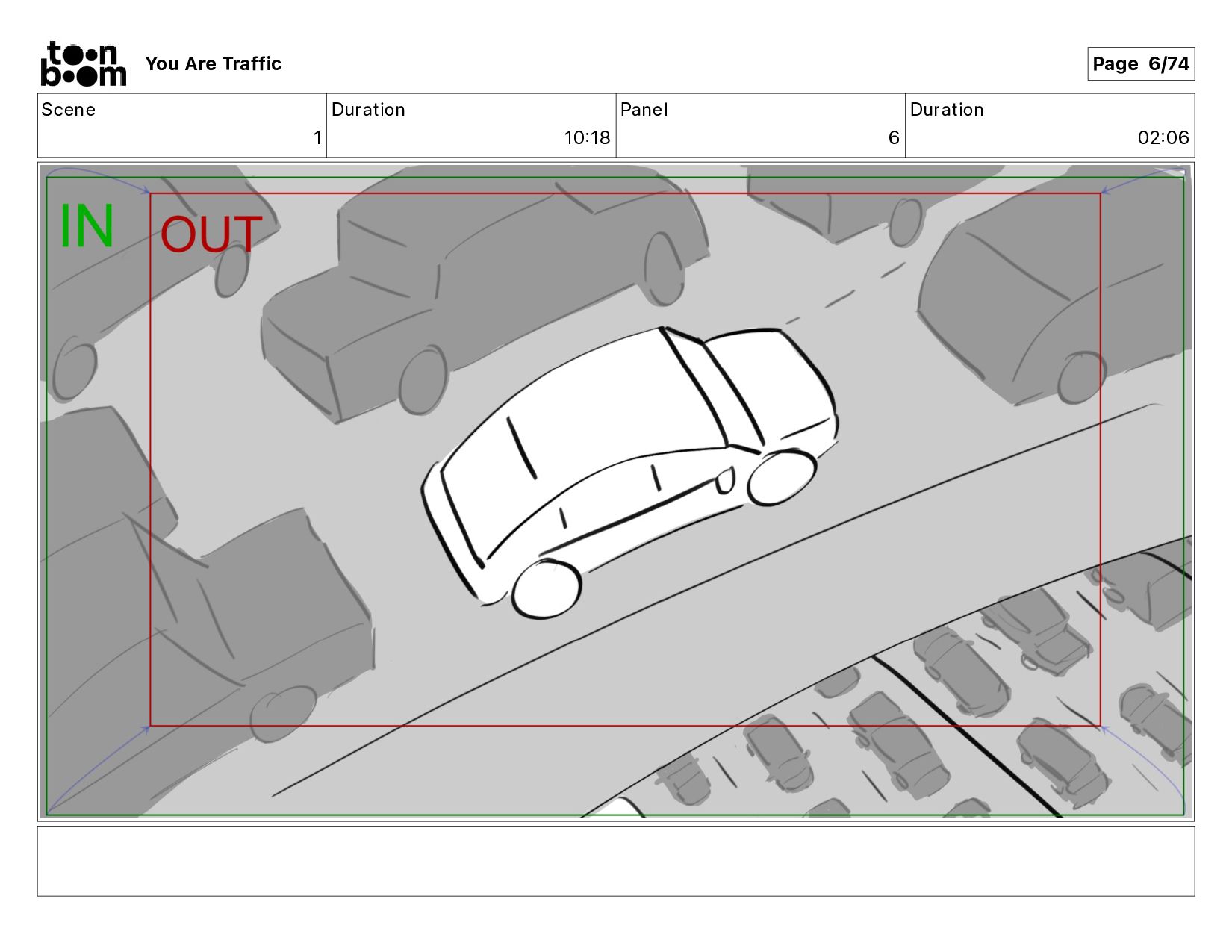The height and width of the screenshot is (952, 1232).
Task: Click the 'Page 6/74' box
Action: pyautogui.click(x=1140, y=63)
